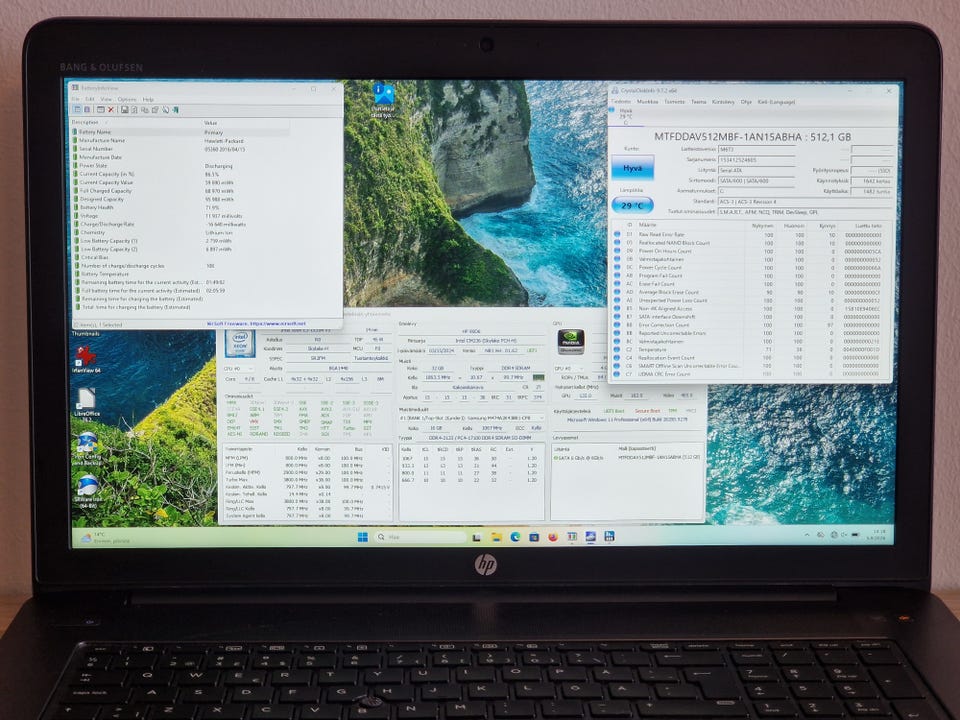Select Number of charge/discharge cycles row
This screenshot has width=960, height=720.
(181, 266)
